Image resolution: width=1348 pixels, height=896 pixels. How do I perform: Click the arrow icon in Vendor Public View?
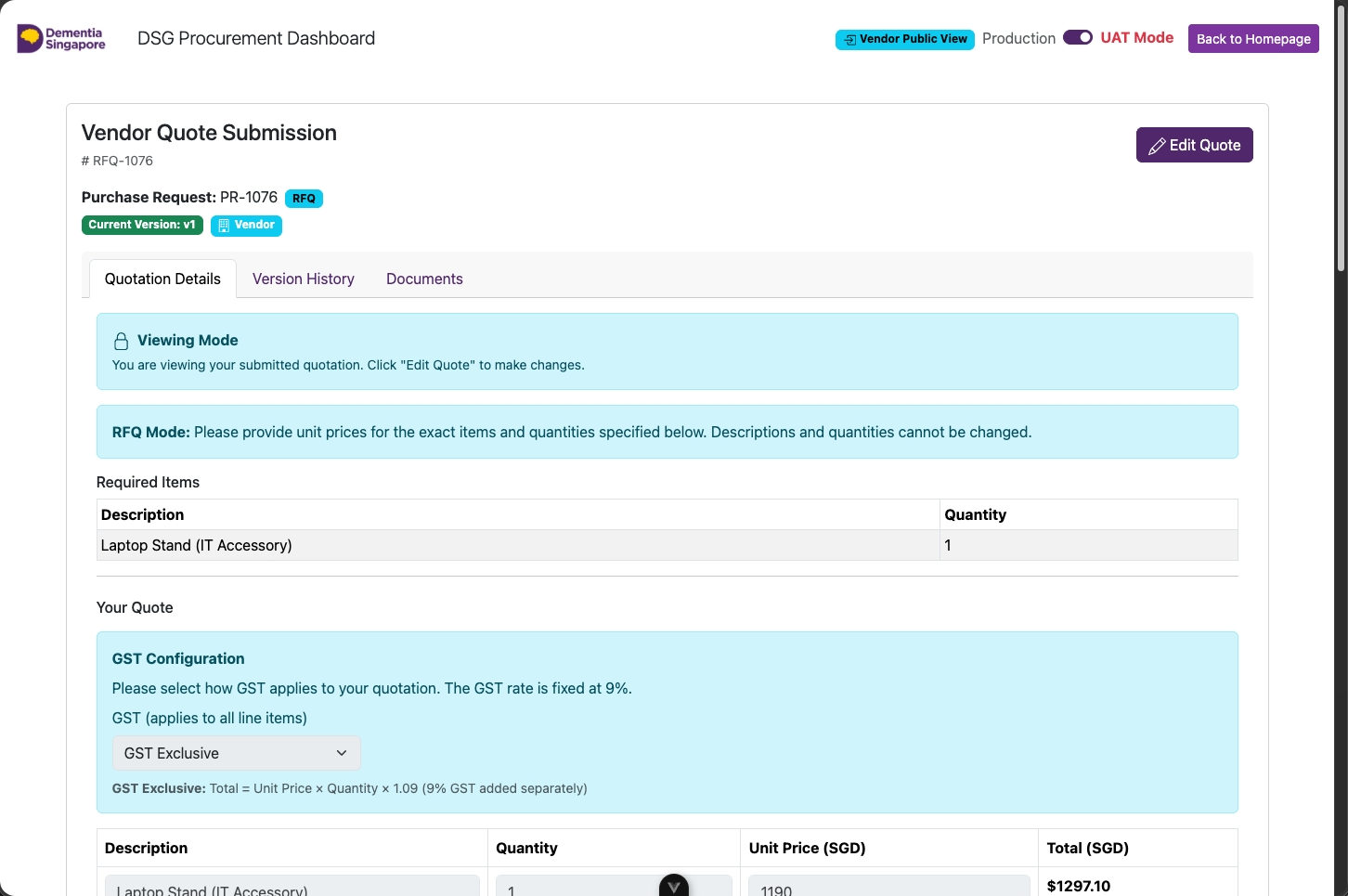pyautogui.click(x=849, y=40)
